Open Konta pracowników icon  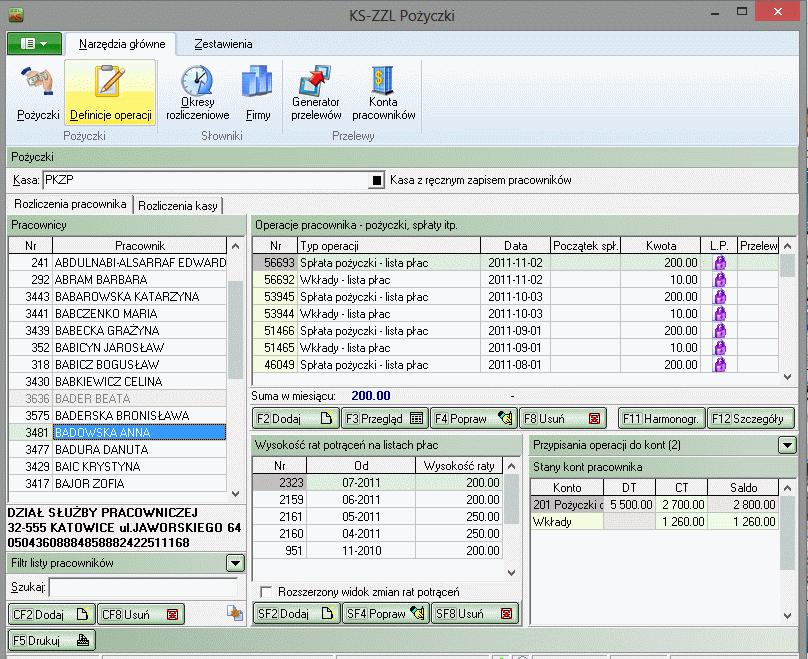[383, 93]
